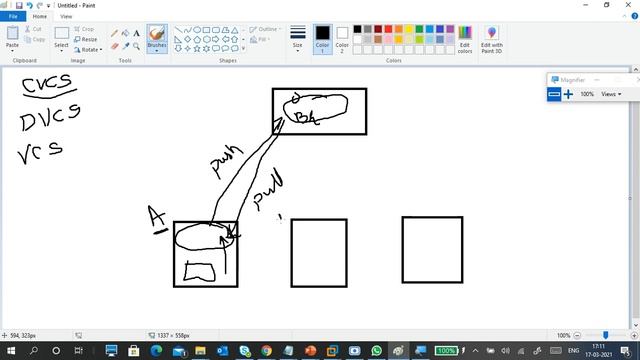Pick the Line shape
Viewport: 640px width, 360px height.
pyautogui.click(x=178, y=30)
